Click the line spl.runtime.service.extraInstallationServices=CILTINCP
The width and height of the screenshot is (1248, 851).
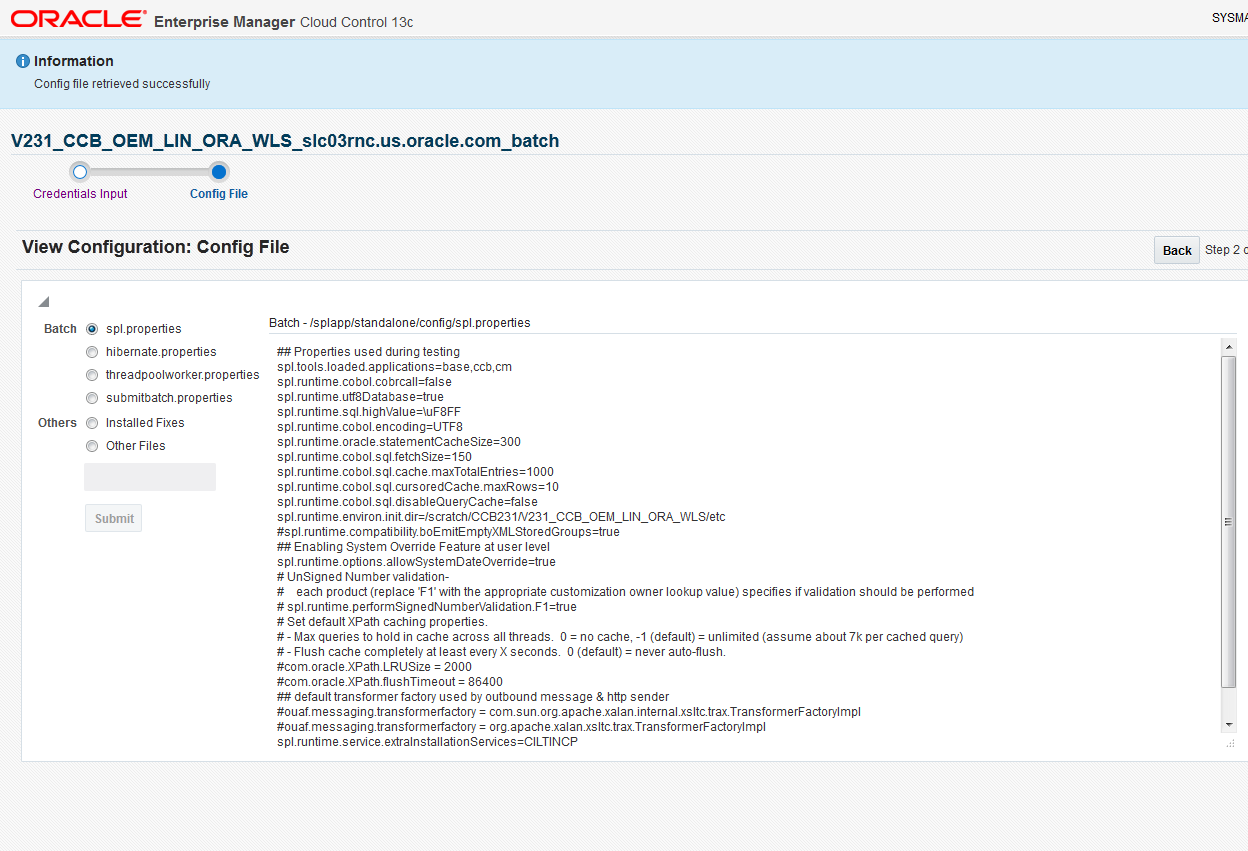click(x=427, y=742)
